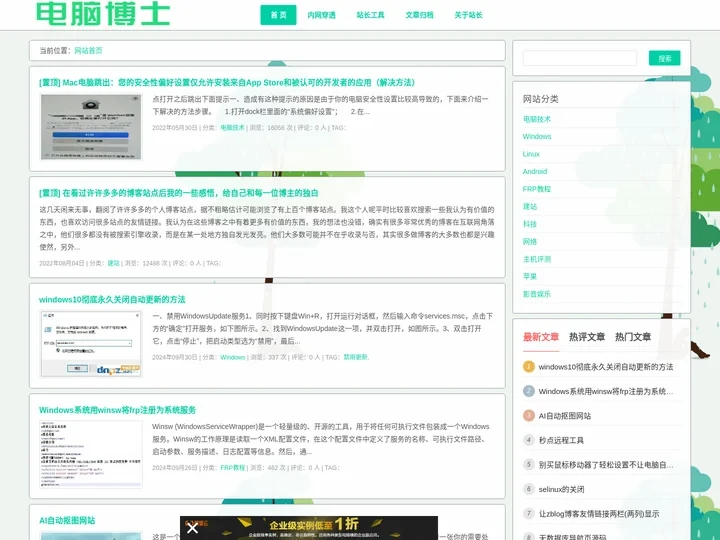Select Android in the 网站分类 sidebar
The width and height of the screenshot is (720, 540).
click(535, 172)
